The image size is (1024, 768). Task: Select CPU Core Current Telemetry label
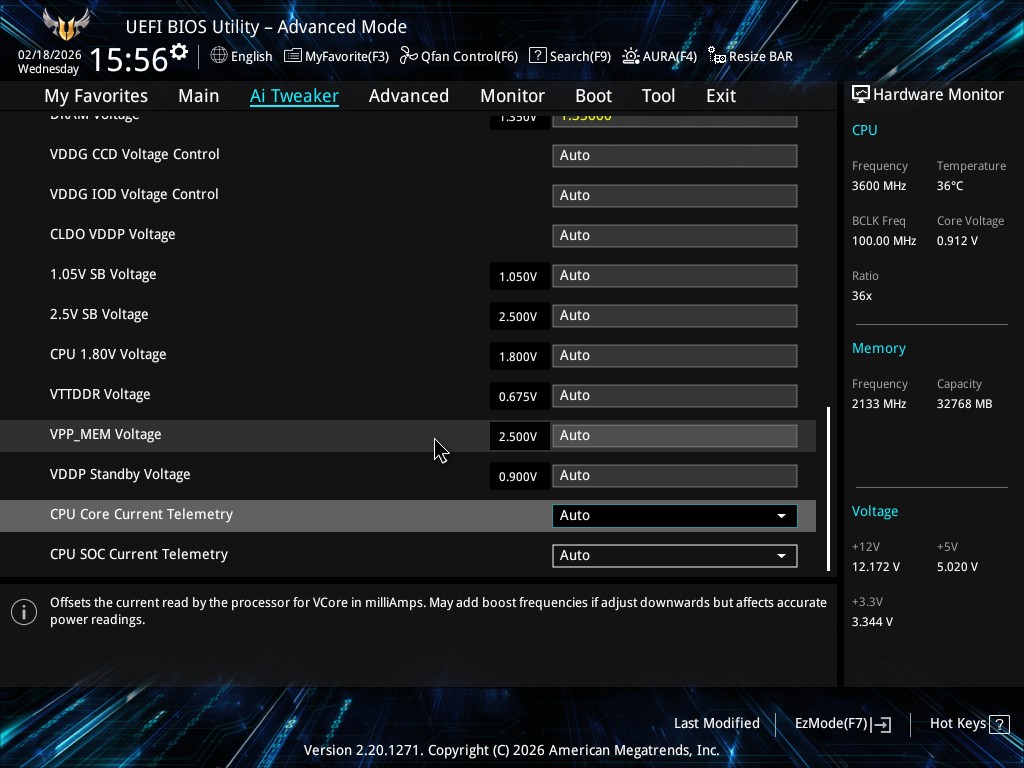(141, 514)
